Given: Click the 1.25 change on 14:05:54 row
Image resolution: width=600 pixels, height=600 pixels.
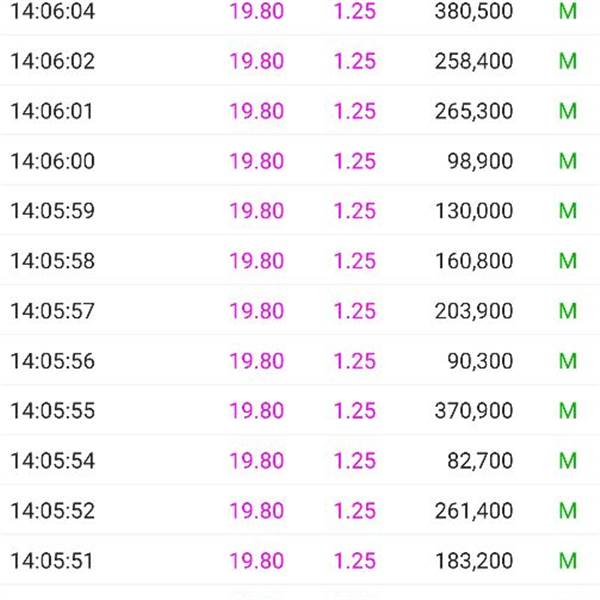Looking at the screenshot, I should [x=355, y=460].
